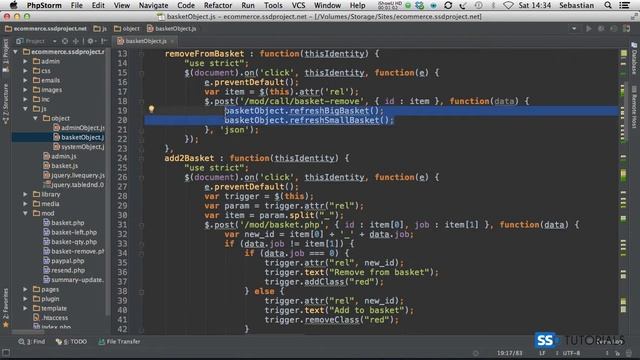Click the Run play button in toolbar
The height and width of the screenshot is (360, 640).
[x=589, y=29]
